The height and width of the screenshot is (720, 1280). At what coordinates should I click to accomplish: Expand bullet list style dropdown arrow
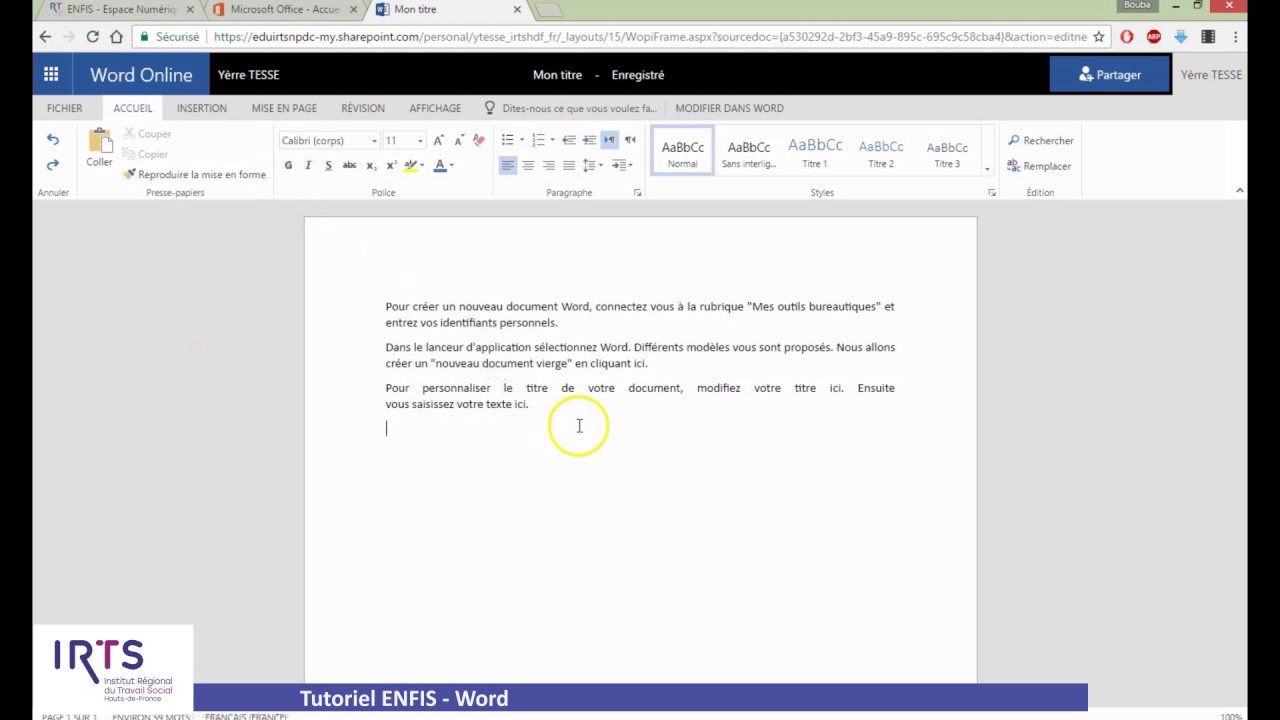(x=522, y=140)
